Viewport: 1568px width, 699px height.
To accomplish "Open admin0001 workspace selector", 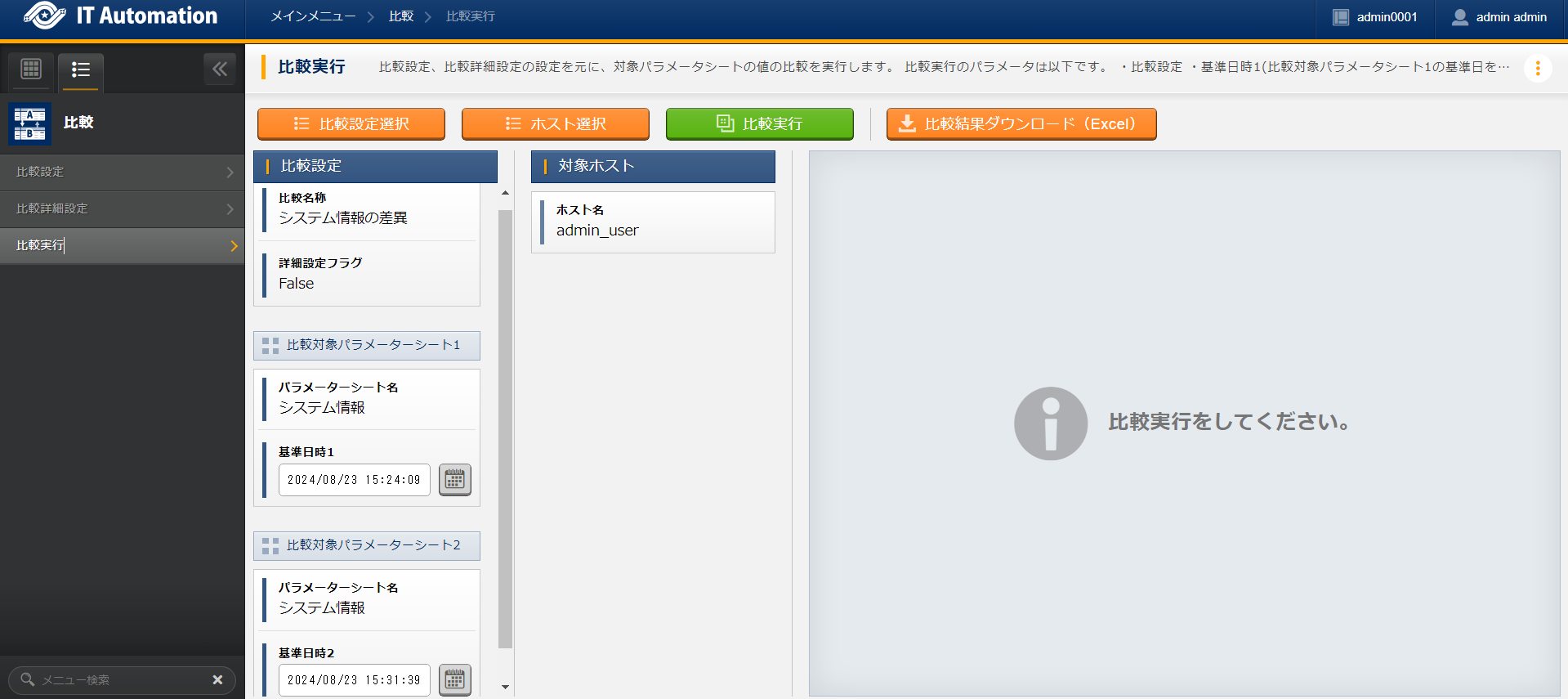I will pyautogui.click(x=1375, y=17).
